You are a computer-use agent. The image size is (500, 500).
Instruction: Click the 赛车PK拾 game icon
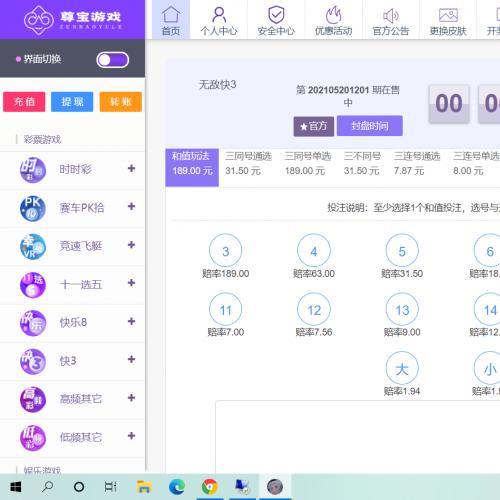[33, 208]
